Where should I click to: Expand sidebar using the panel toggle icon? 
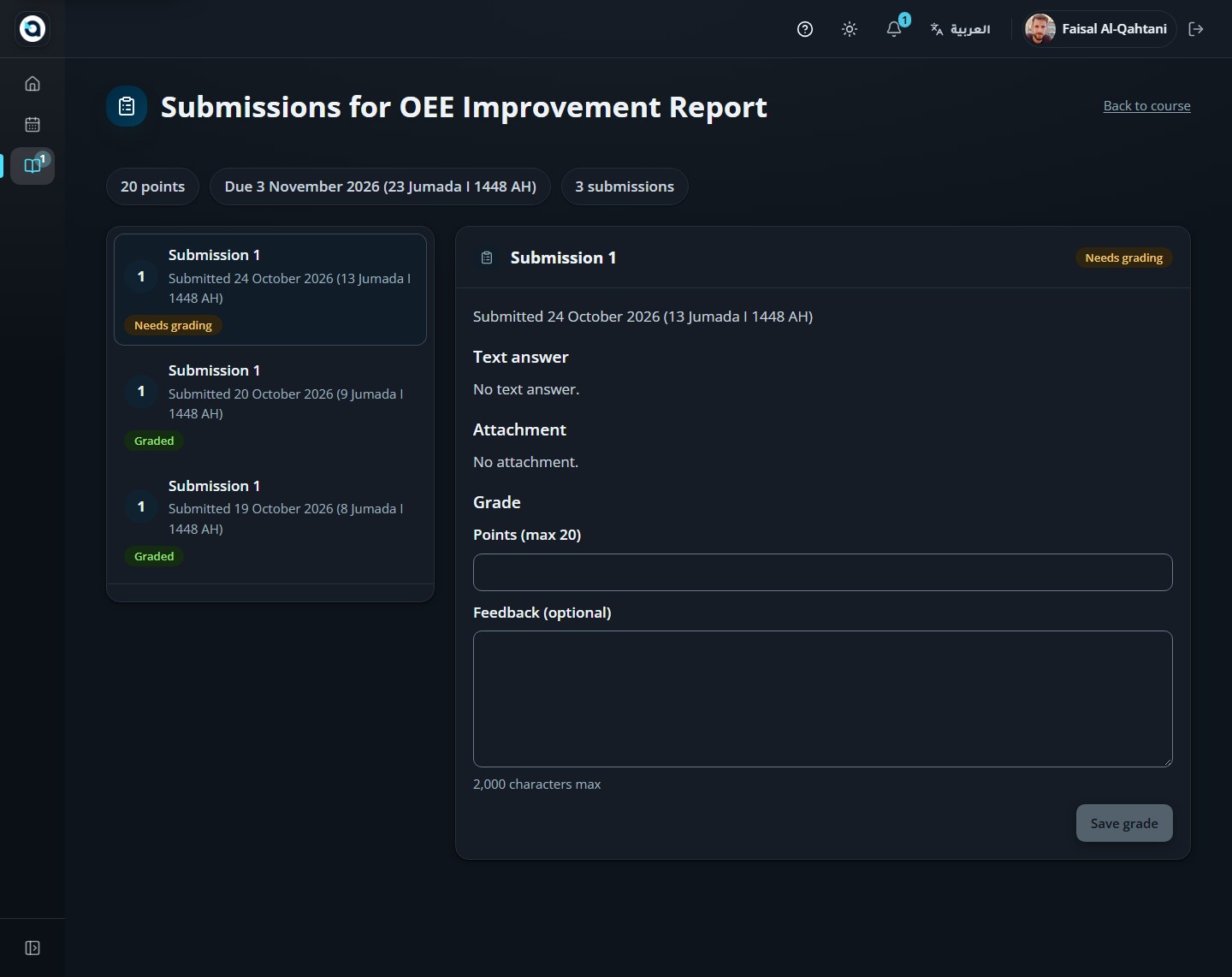33,948
